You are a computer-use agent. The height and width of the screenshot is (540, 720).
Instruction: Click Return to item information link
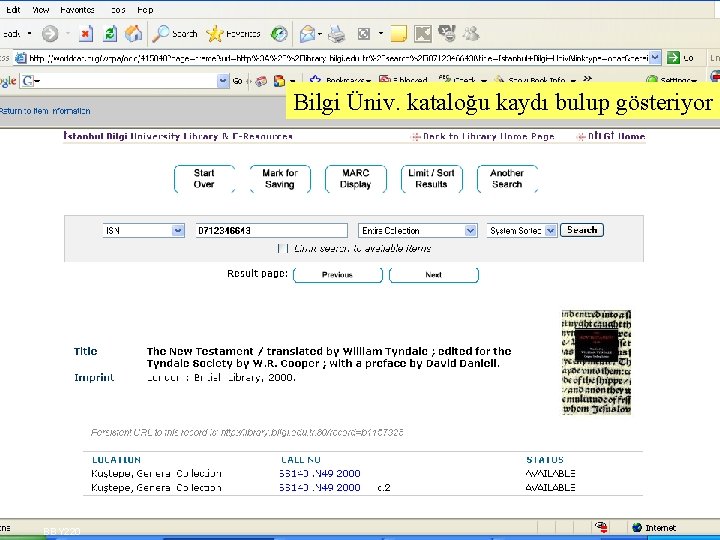(x=45, y=111)
